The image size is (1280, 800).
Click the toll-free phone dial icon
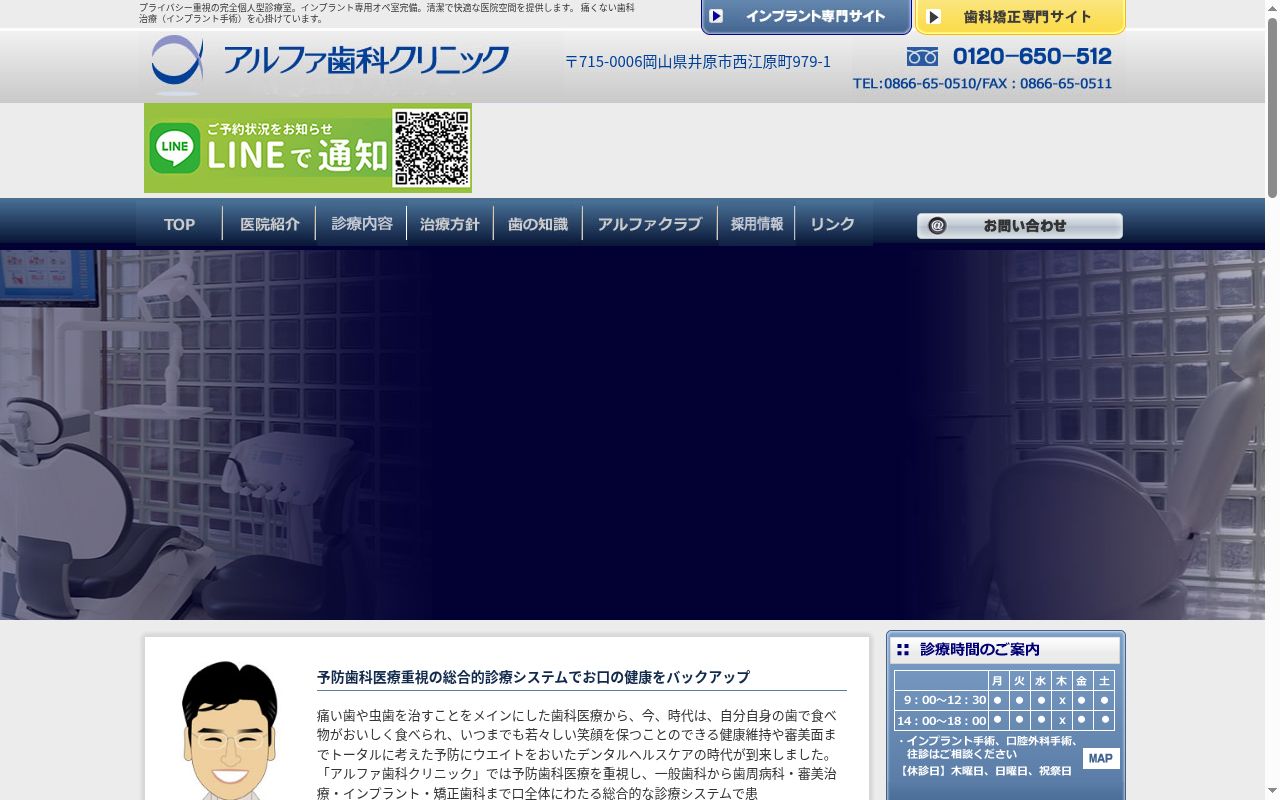[x=922, y=57]
